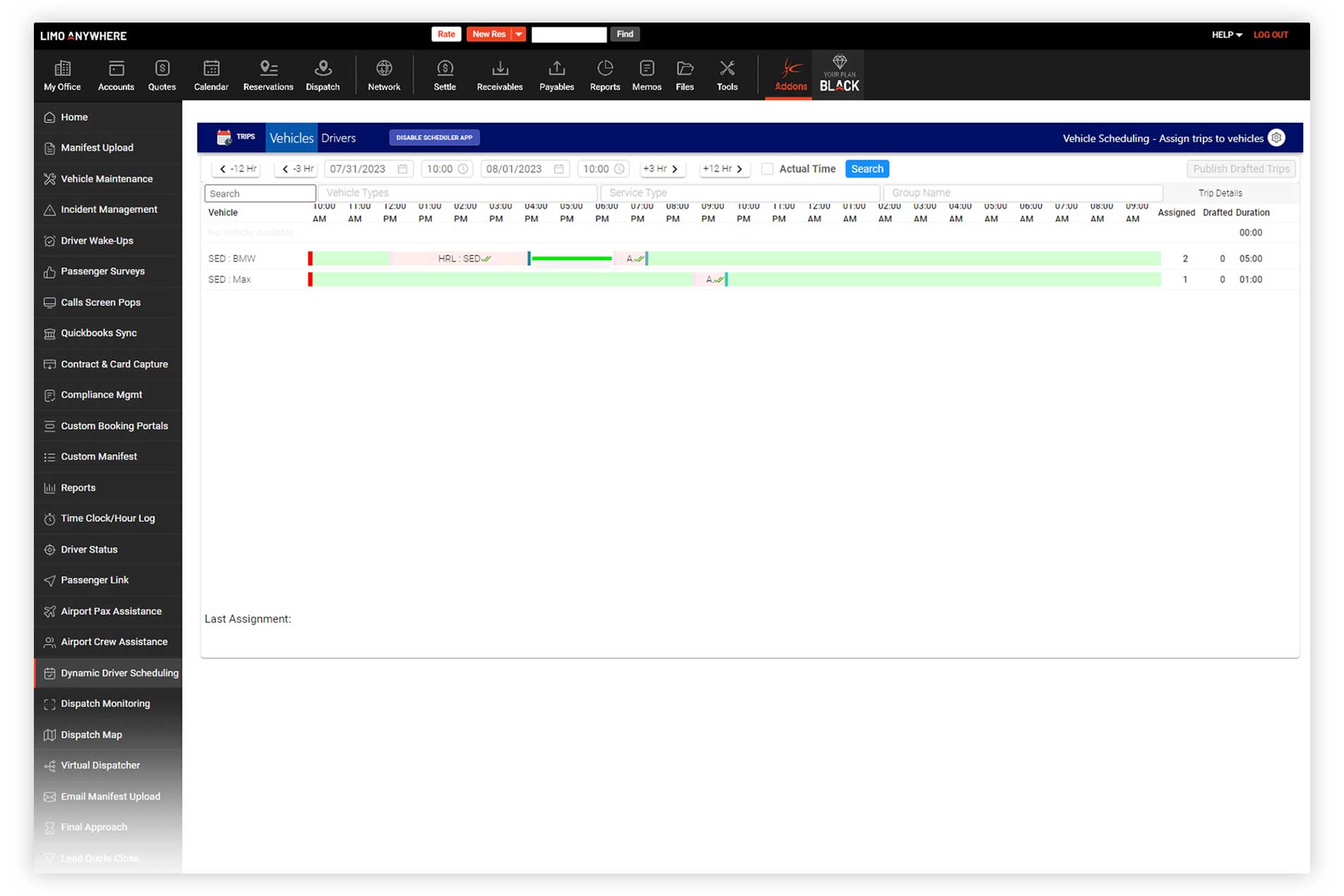
Task: Open the Vehicle Types filter dropdown
Action: pyautogui.click(x=457, y=193)
